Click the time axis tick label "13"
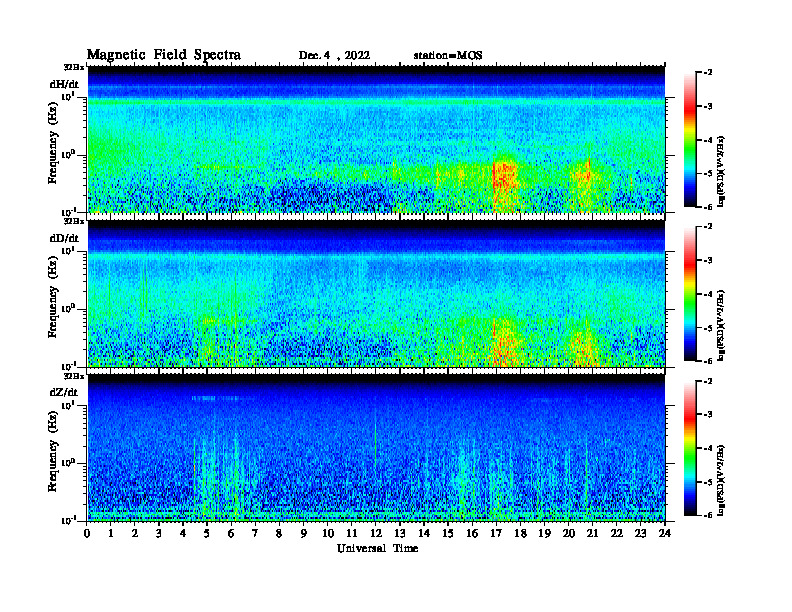Viewport: 792px width, 612px height. coord(400,534)
